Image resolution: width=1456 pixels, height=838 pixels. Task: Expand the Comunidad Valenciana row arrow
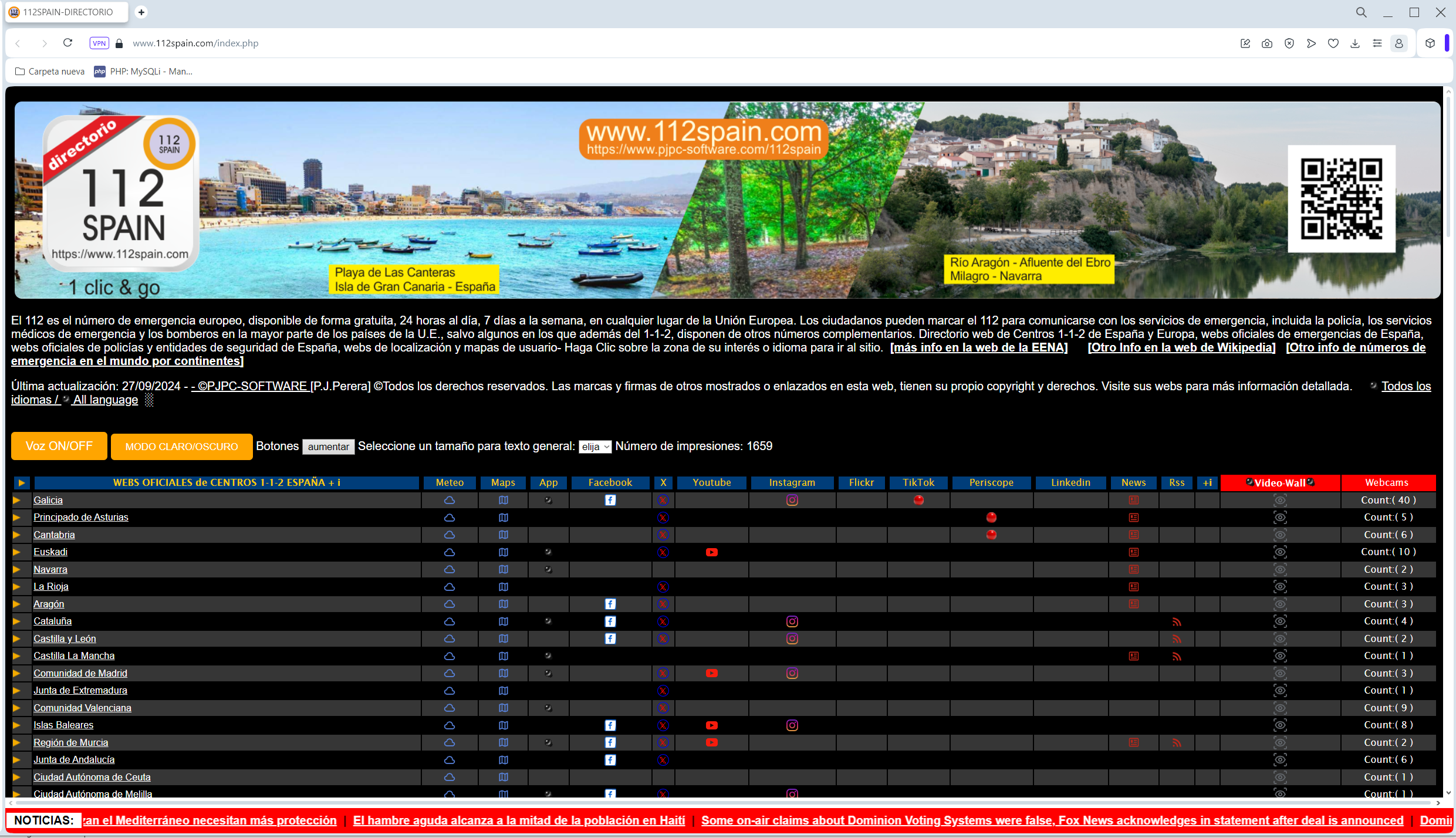click(16, 708)
